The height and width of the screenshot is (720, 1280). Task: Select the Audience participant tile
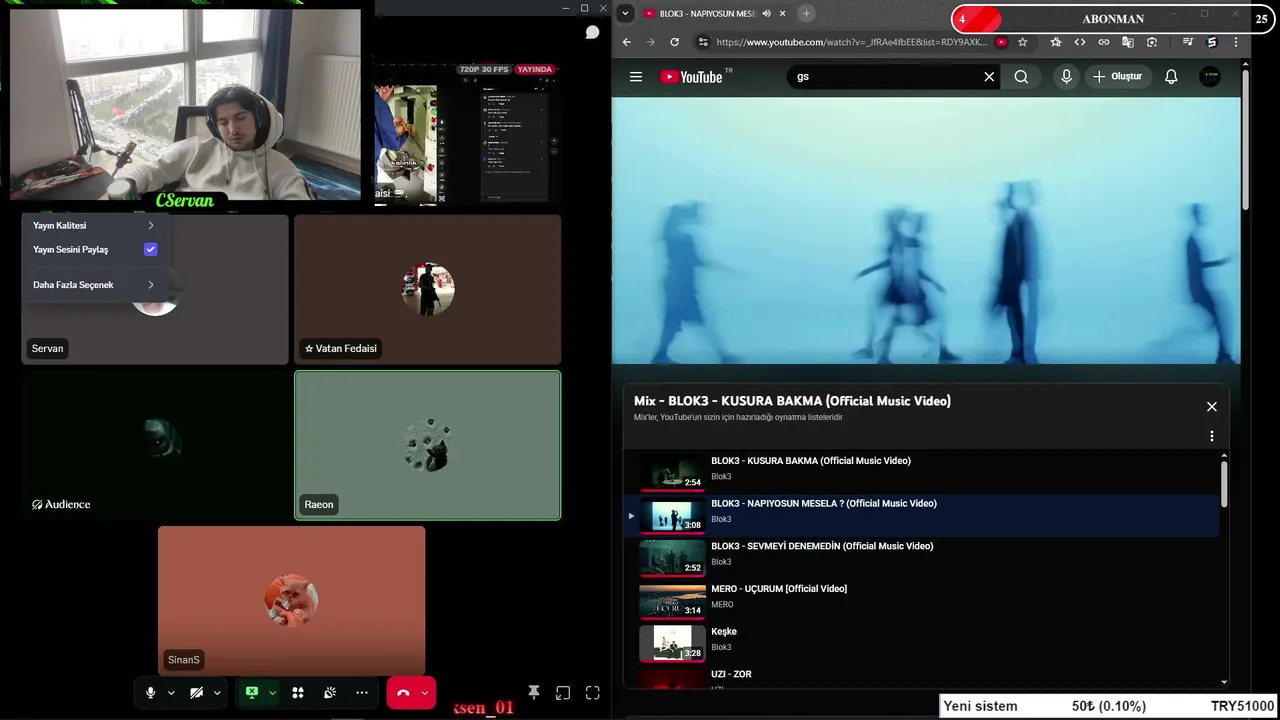pos(155,445)
